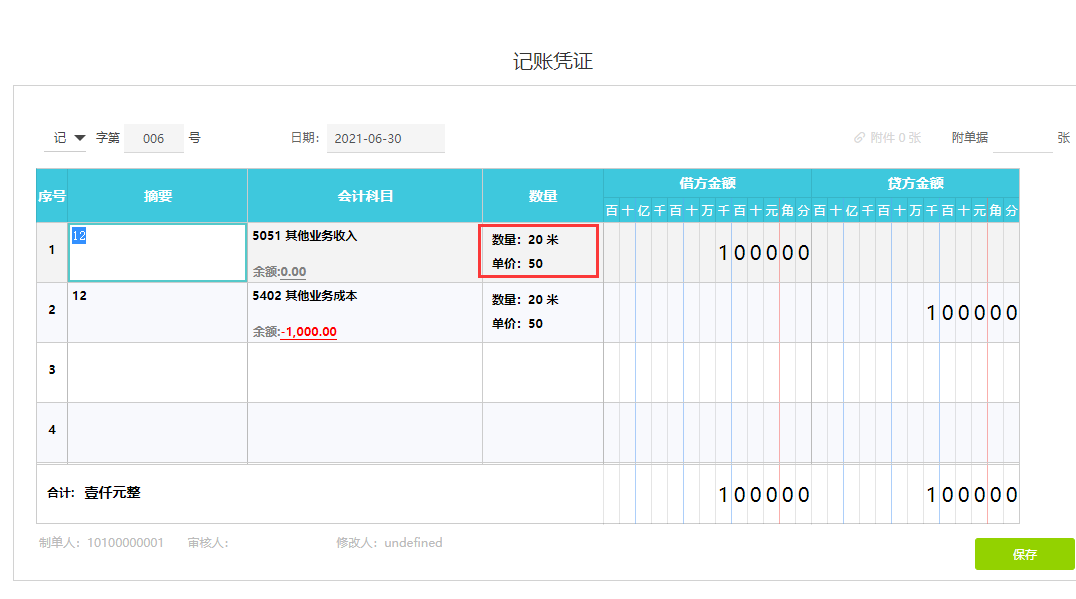Click the empty account cell in row 3
The image size is (1076, 599).
pos(364,372)
